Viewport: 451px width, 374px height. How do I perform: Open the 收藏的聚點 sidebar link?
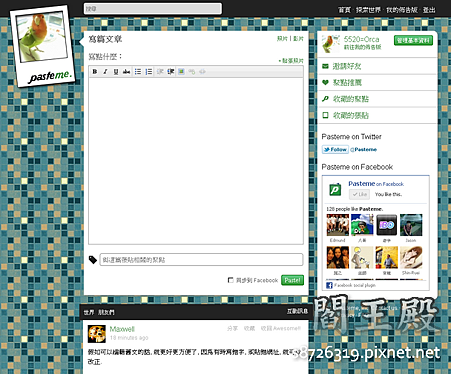coord(351,99)
